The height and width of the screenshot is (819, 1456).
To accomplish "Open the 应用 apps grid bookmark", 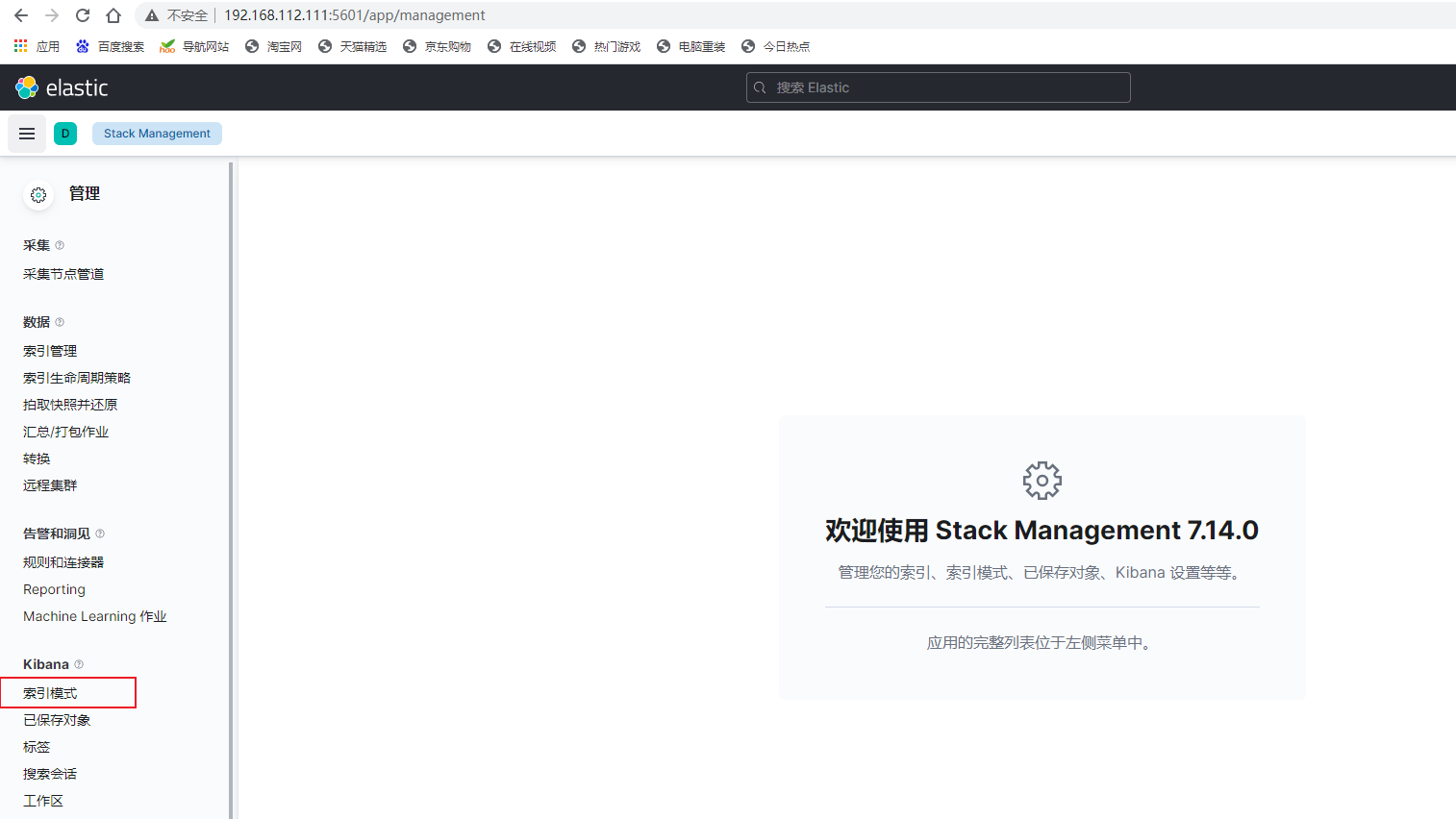I will (37, 46).
